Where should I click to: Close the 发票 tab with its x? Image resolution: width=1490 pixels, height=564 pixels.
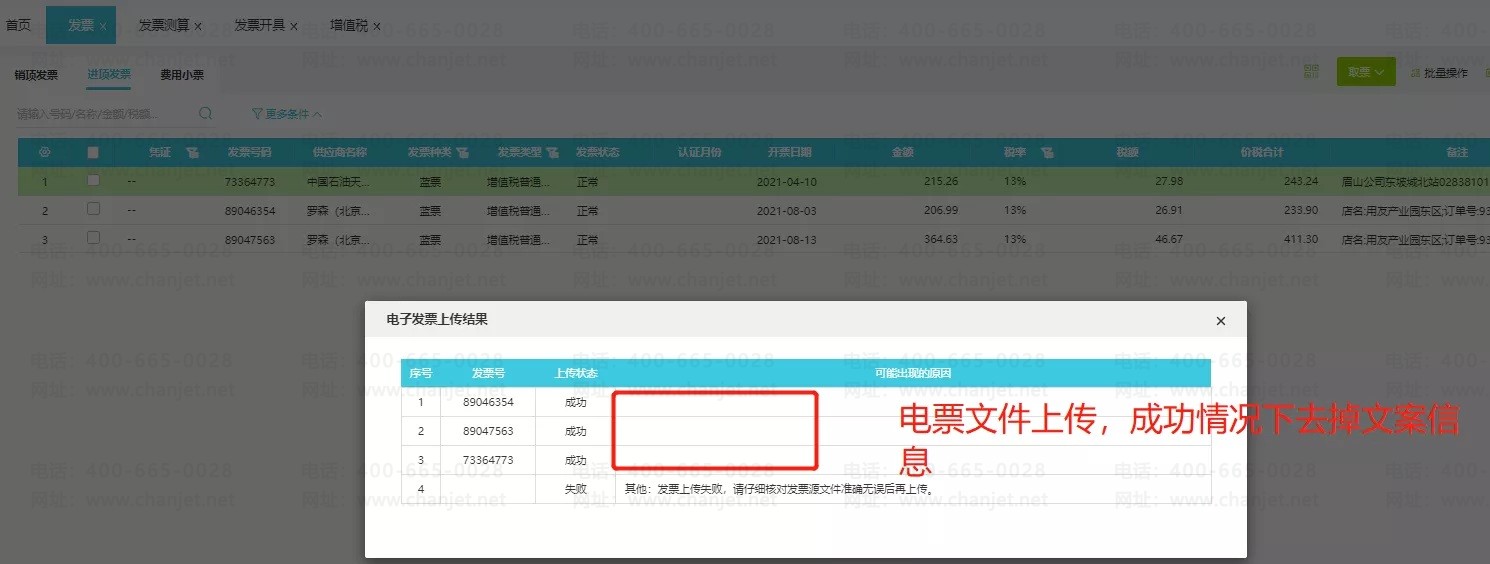[103, 26]
